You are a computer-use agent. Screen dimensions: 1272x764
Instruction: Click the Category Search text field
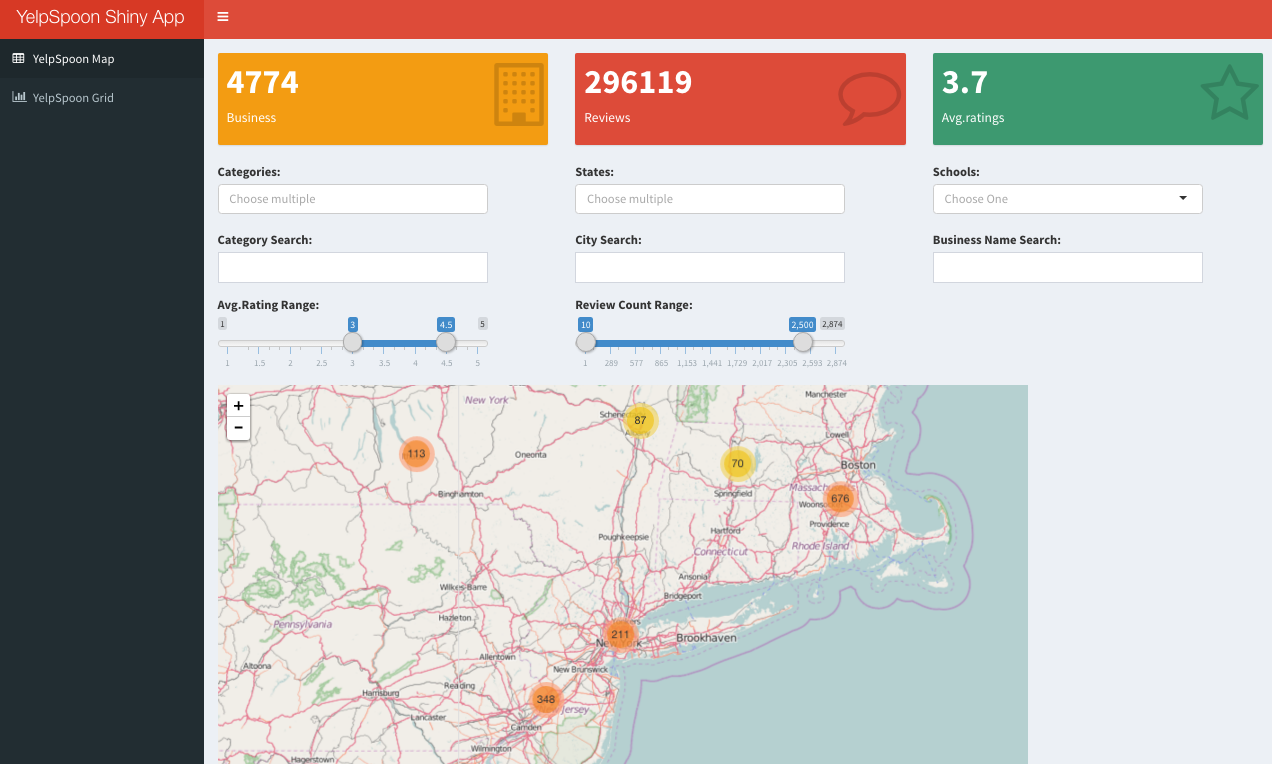click(352, 267)
